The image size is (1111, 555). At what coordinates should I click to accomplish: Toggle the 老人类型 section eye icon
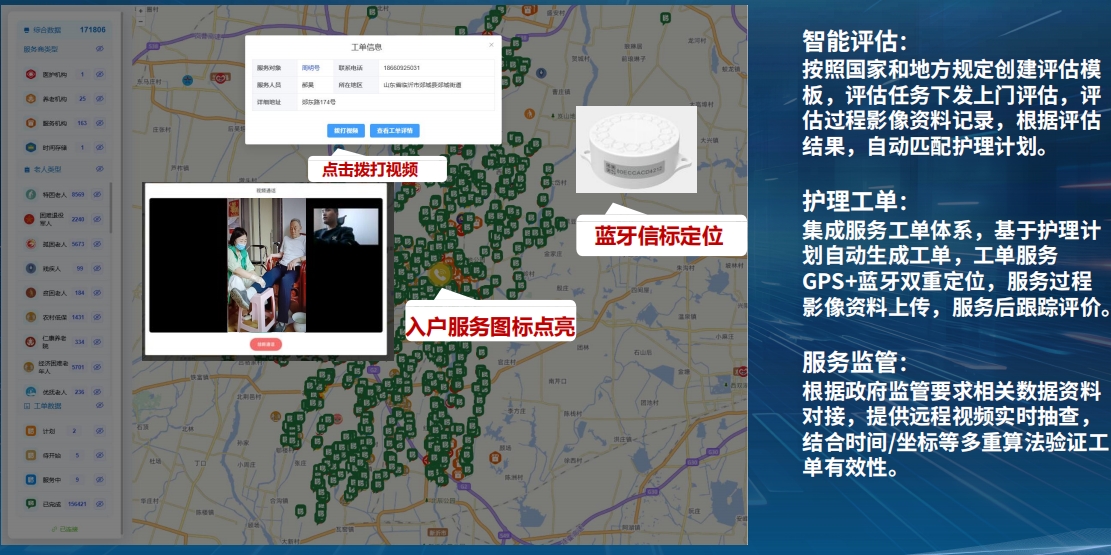99,169
